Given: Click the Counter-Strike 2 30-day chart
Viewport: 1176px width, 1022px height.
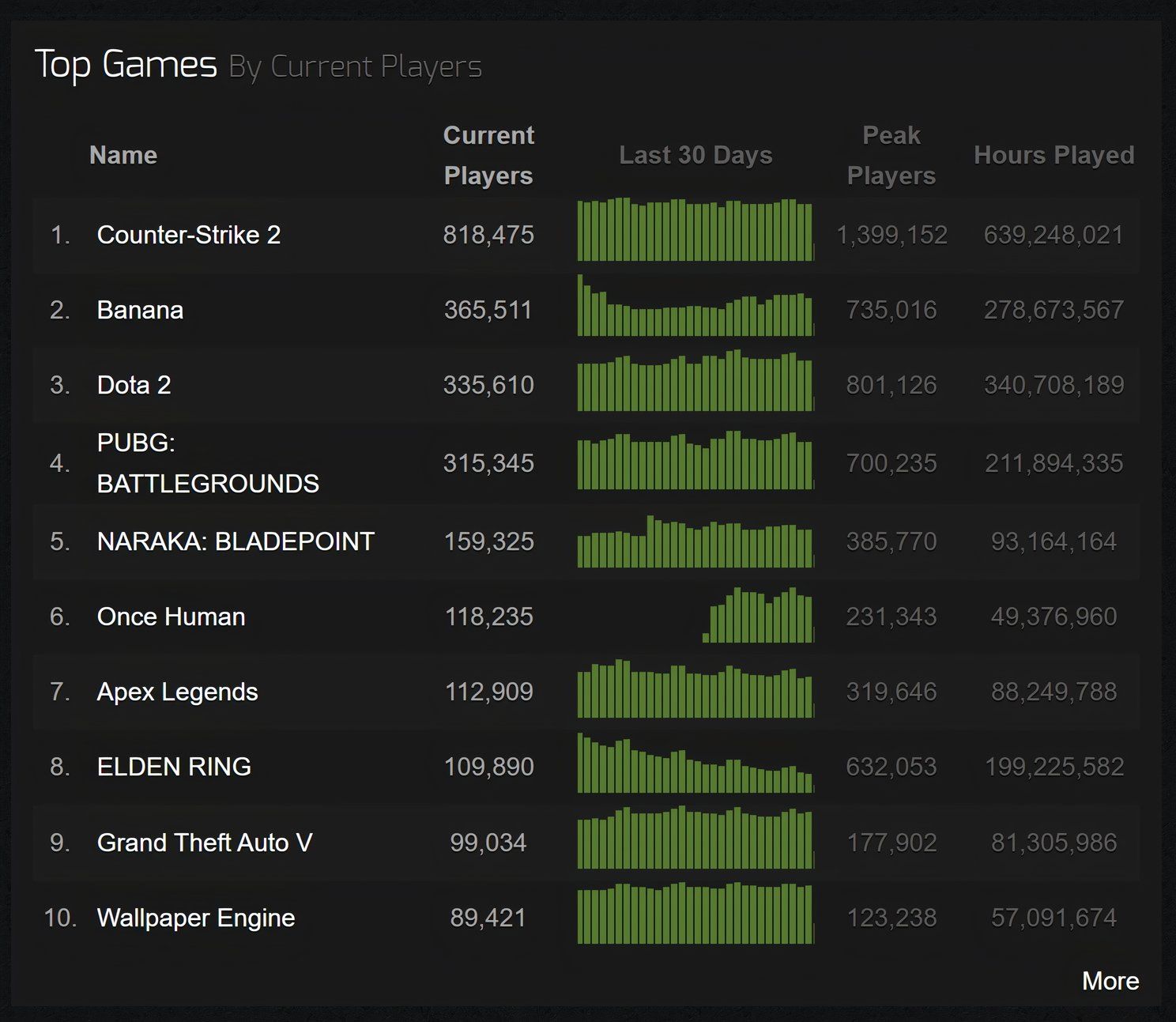Looking at the screenshot, I should [695, 231].
